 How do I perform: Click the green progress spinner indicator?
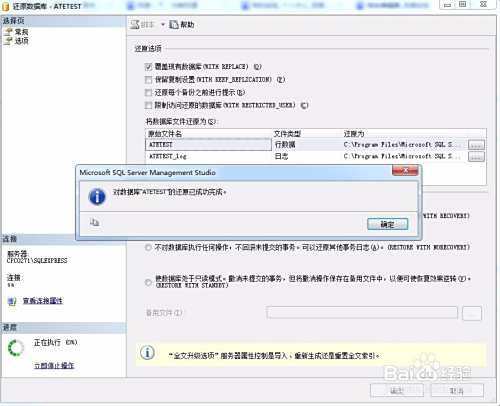16,348
